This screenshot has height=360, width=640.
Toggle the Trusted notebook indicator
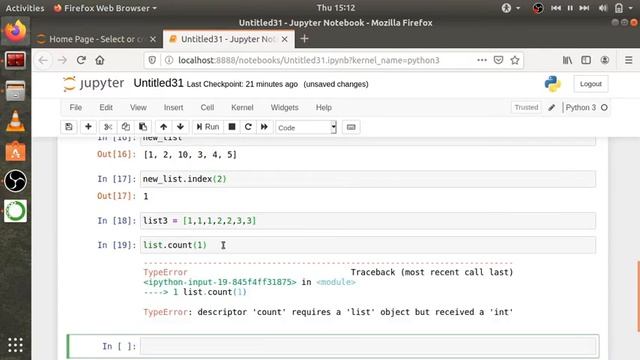[x=526, y=107]
